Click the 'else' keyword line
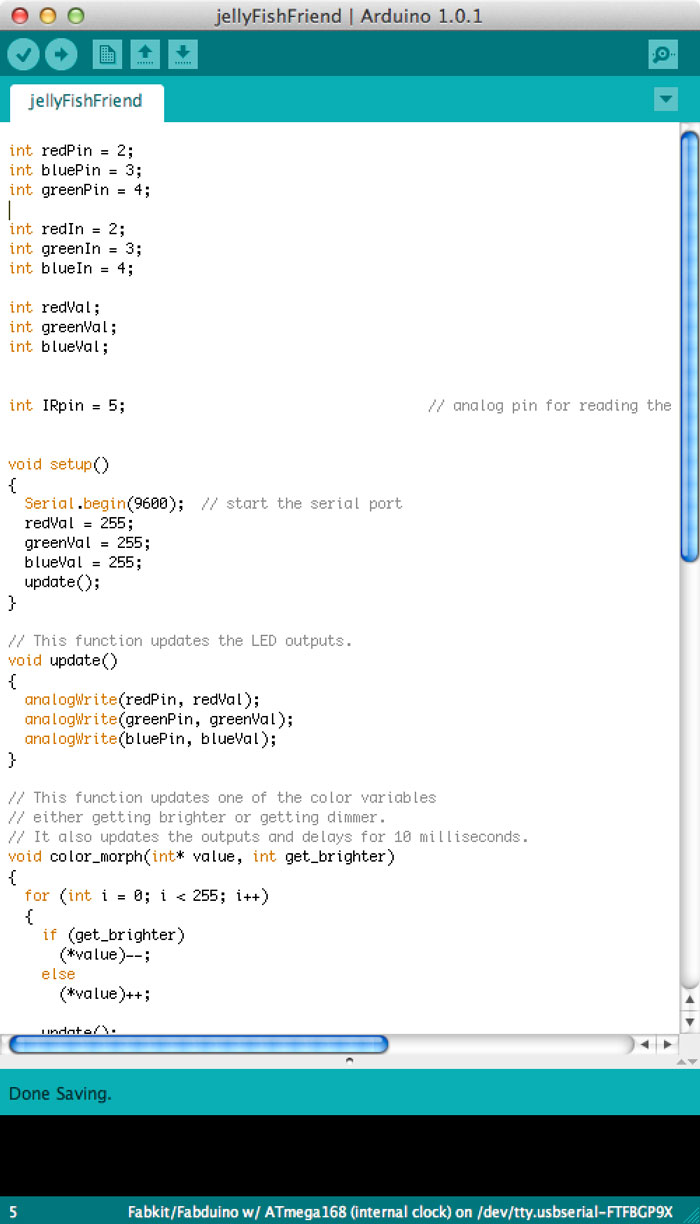 tap(59, 974)
